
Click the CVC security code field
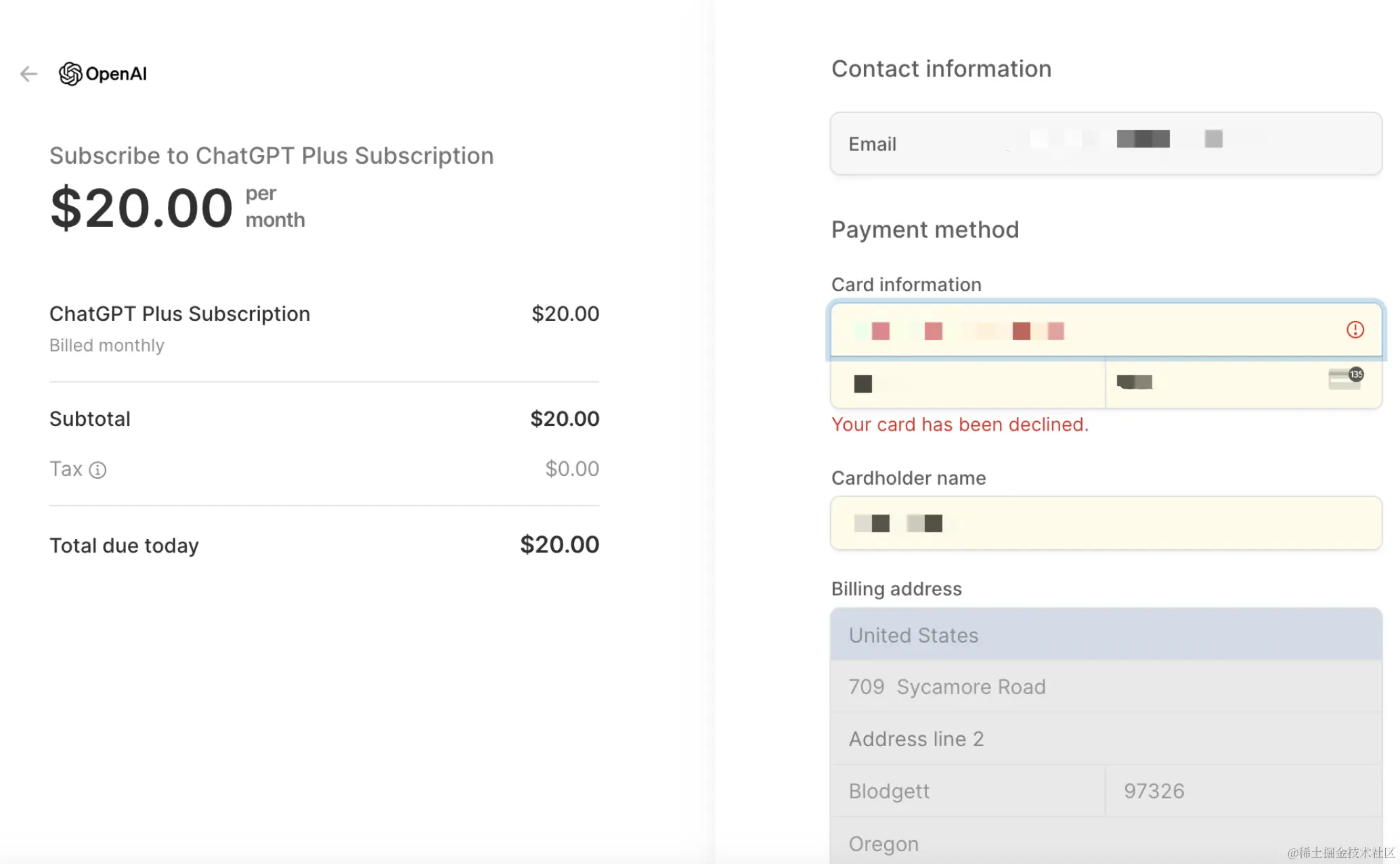click(1244, 383)
